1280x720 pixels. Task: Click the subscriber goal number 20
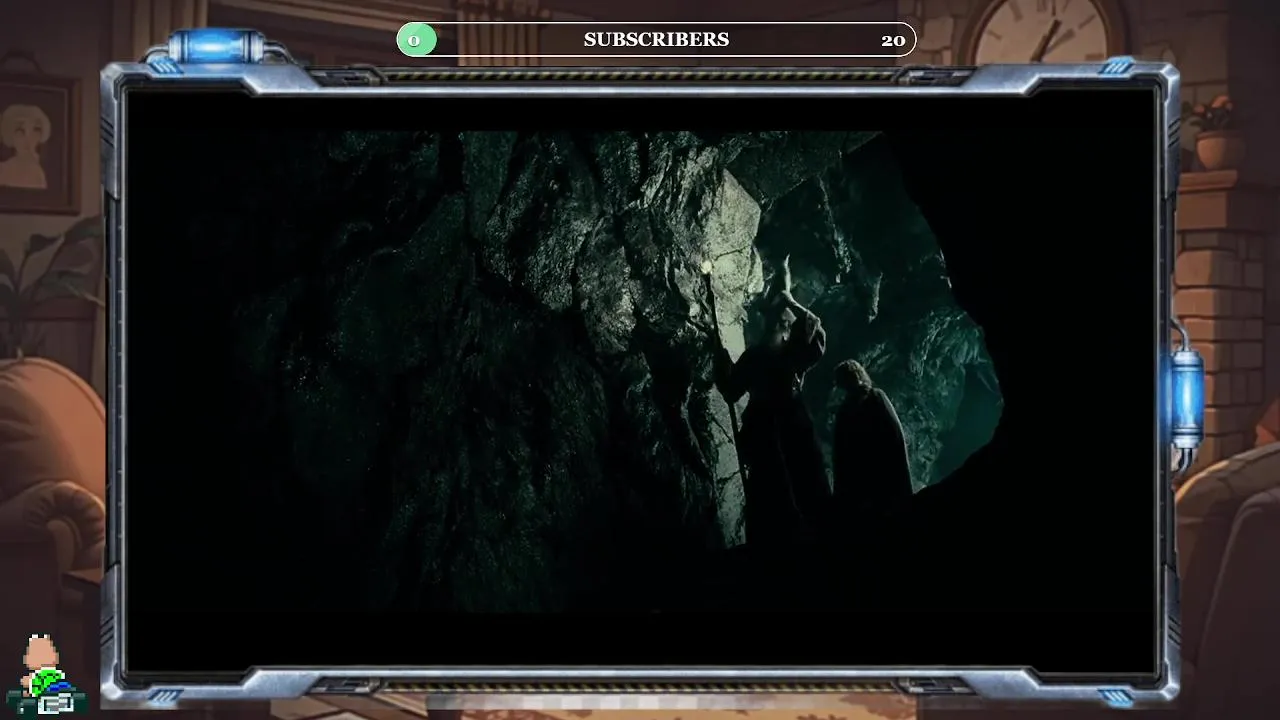[893, 41]
